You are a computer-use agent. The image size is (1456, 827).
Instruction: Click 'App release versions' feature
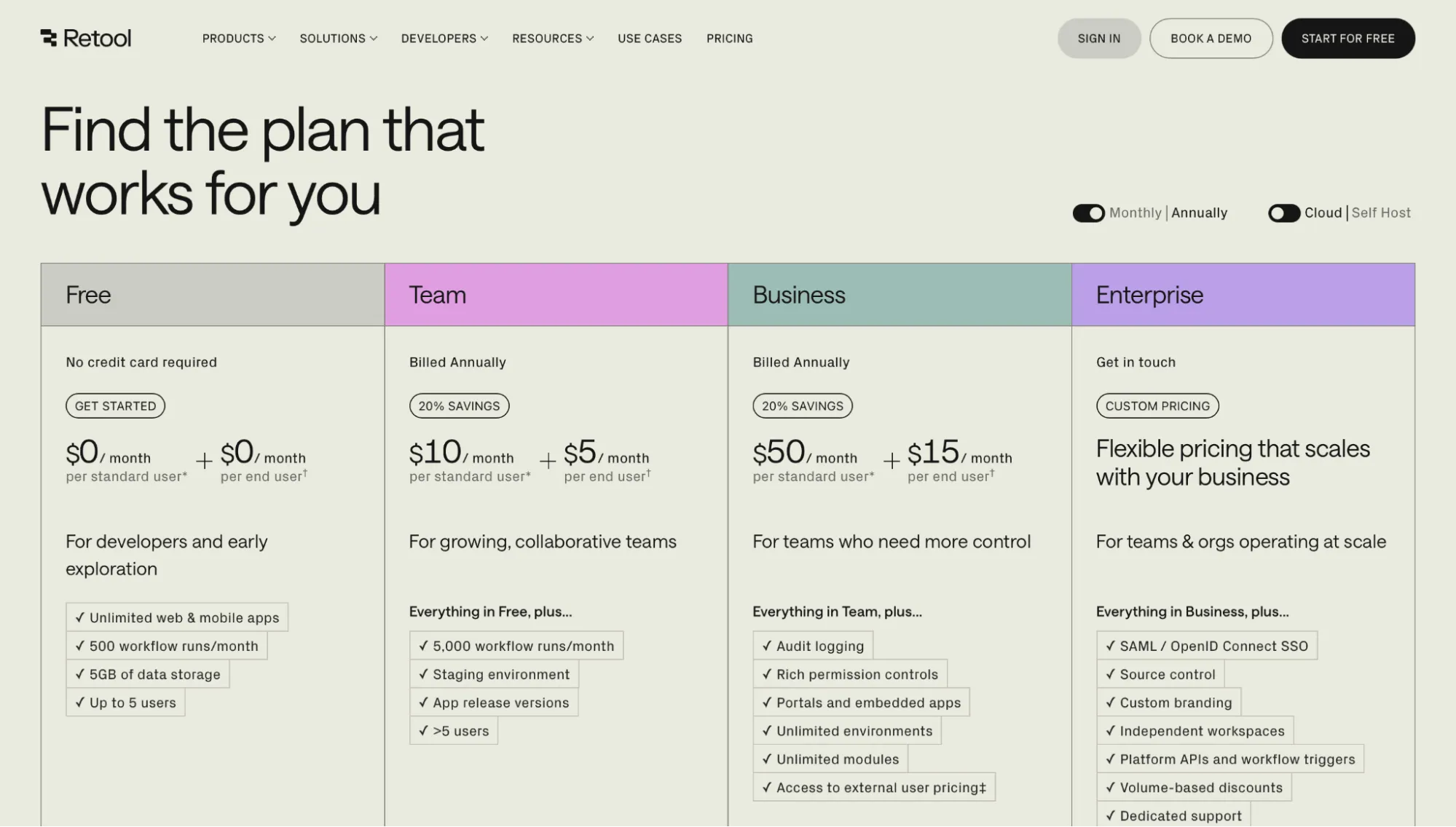[x=494, y=703]
